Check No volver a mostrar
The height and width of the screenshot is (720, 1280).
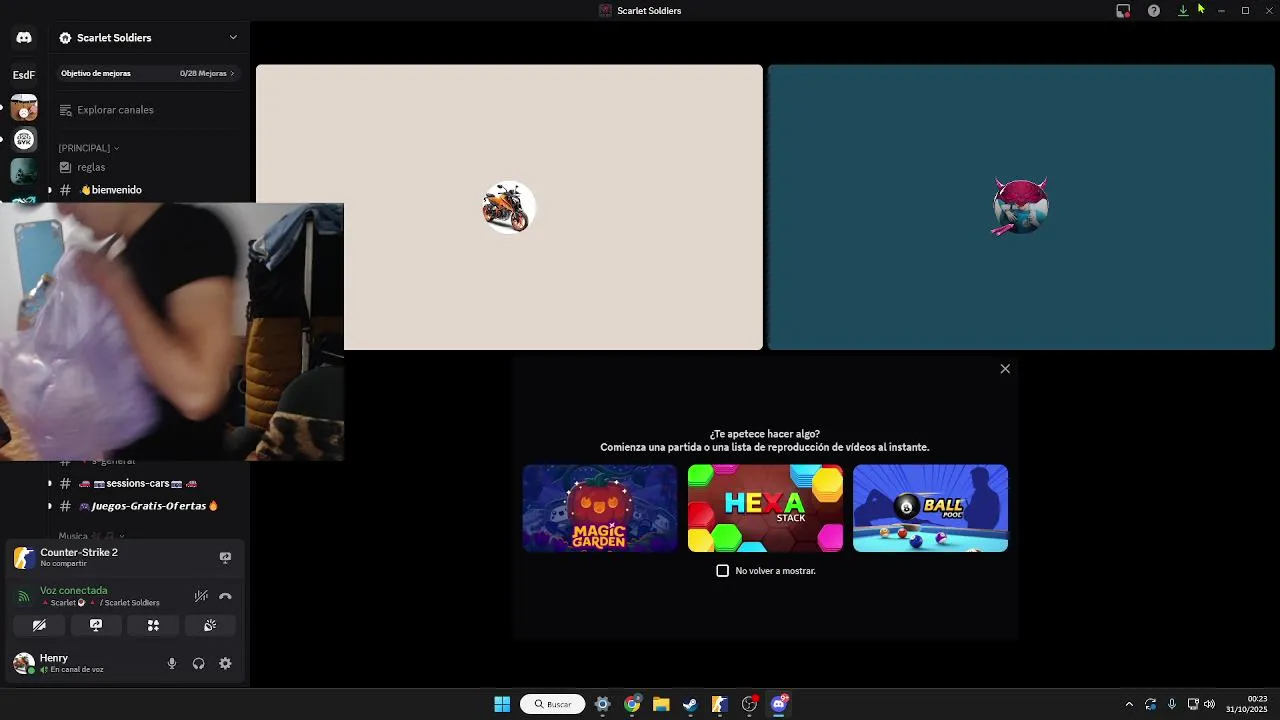click(723, 571)
